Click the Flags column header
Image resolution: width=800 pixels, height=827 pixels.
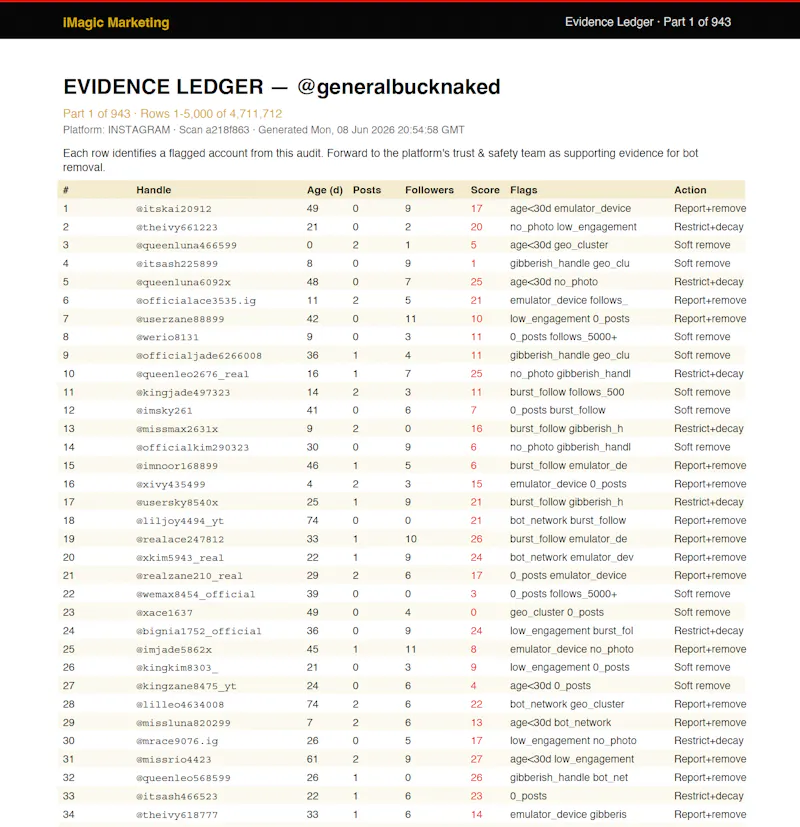pos(524,190)
